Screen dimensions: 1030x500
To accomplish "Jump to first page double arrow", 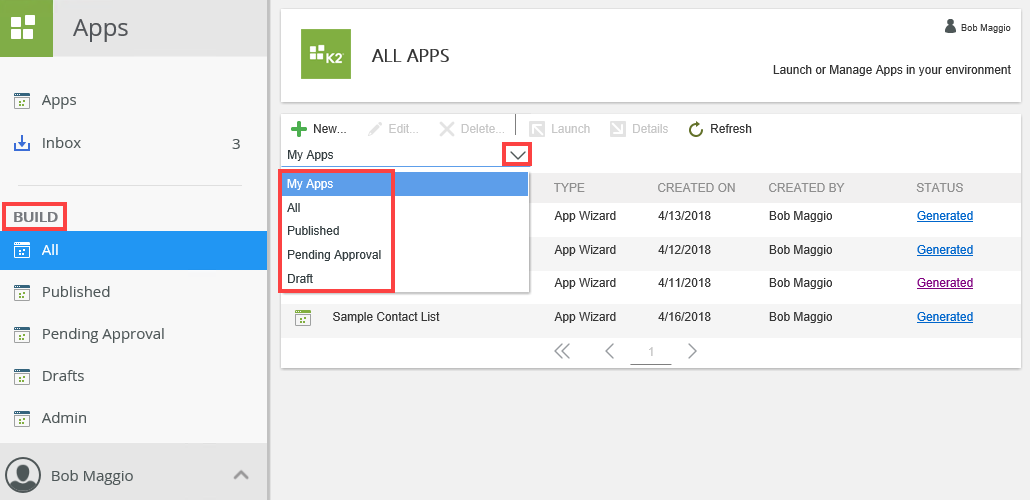I will pos(562,351).
